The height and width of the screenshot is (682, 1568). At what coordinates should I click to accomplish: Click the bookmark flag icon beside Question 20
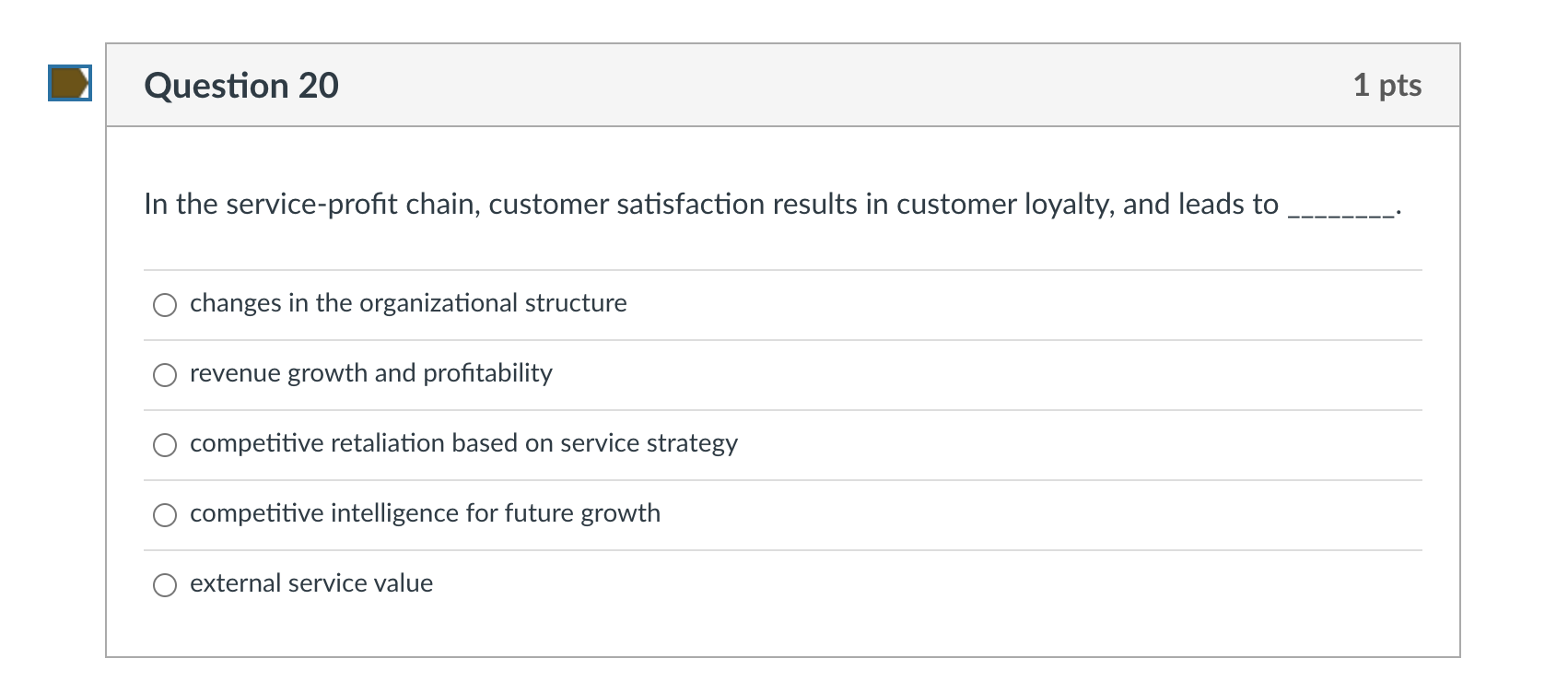(69, 84)
